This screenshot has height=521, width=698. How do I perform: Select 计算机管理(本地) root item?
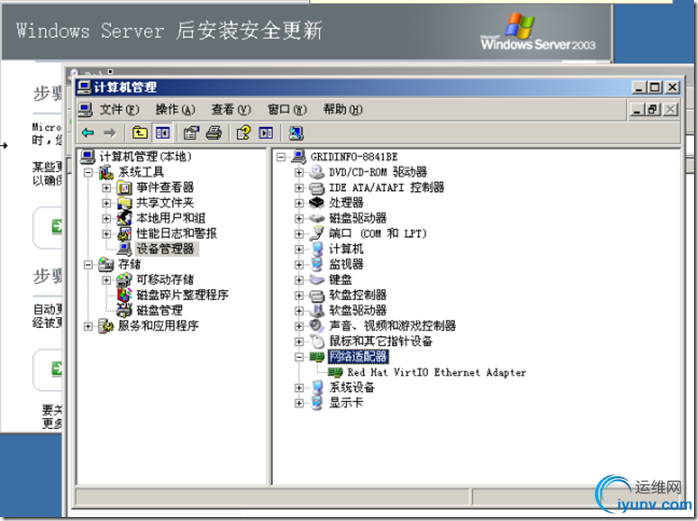point(146,156)
